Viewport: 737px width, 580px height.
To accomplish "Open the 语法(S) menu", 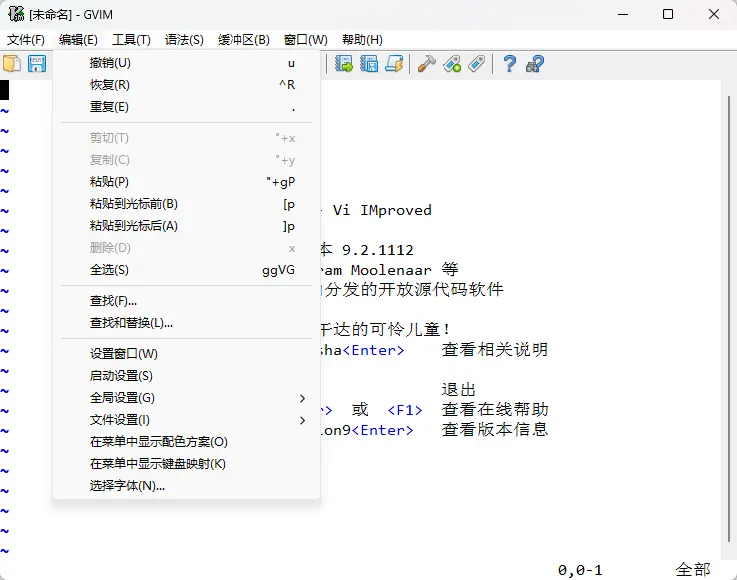I will click(x=184, y=40).
